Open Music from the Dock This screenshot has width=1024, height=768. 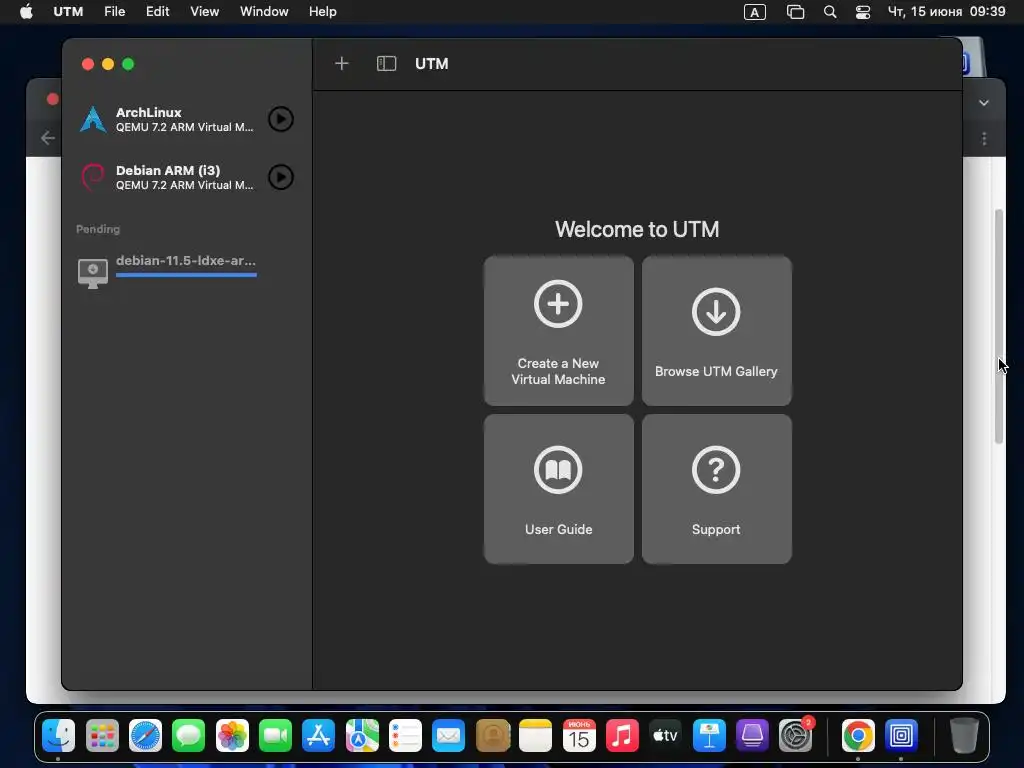point(622,736)
